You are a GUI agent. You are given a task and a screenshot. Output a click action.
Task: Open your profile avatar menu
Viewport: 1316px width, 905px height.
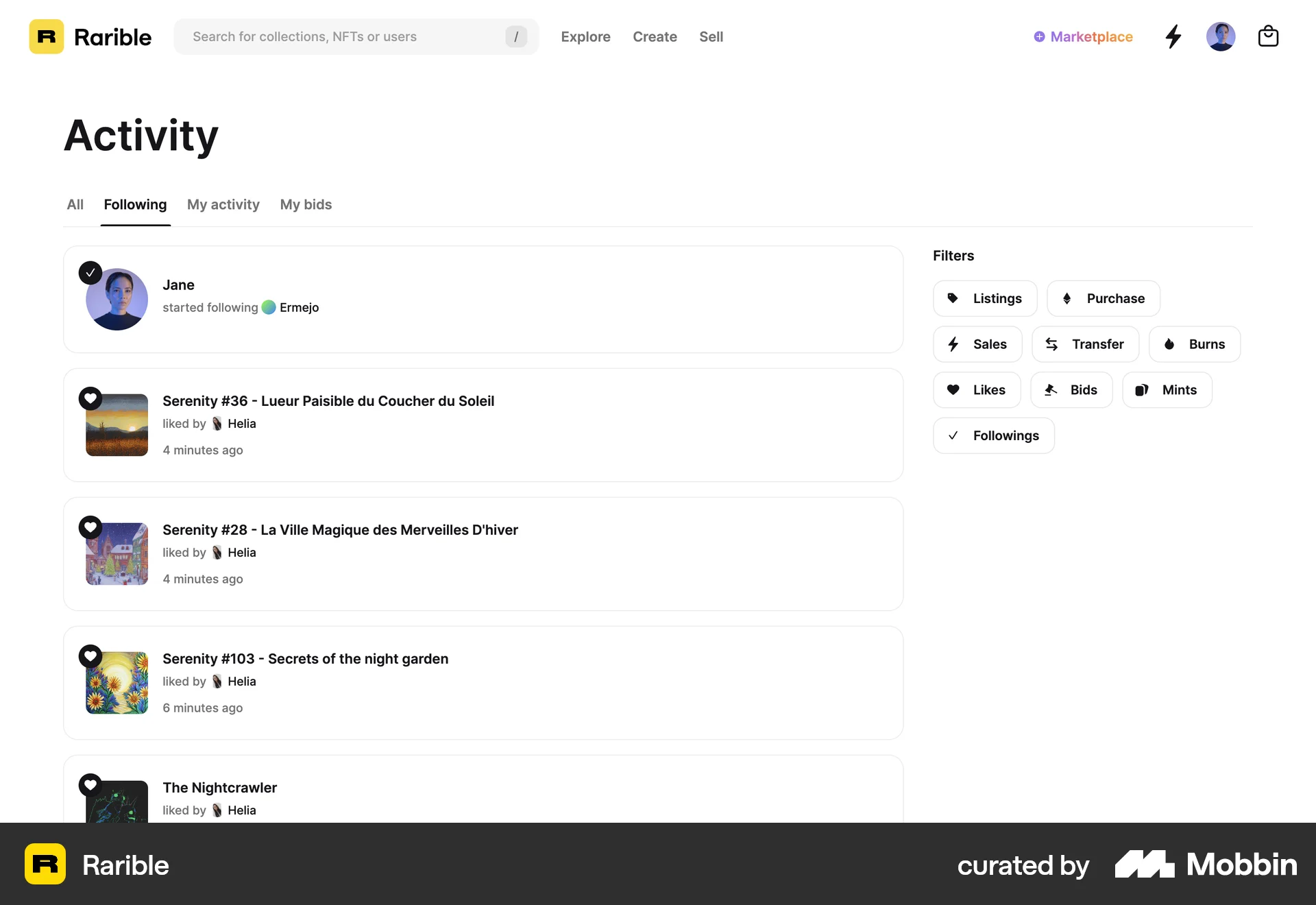click(x=1221, y=36)
